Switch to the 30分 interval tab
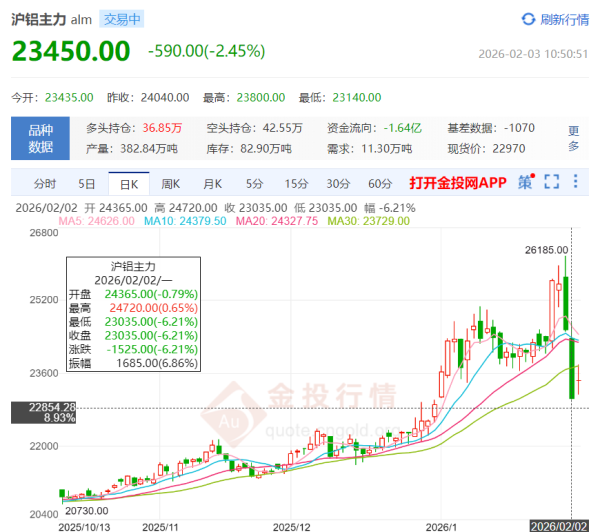Image resolution: width=600 pixels, height=532 pixels. (x=338, y=184)
